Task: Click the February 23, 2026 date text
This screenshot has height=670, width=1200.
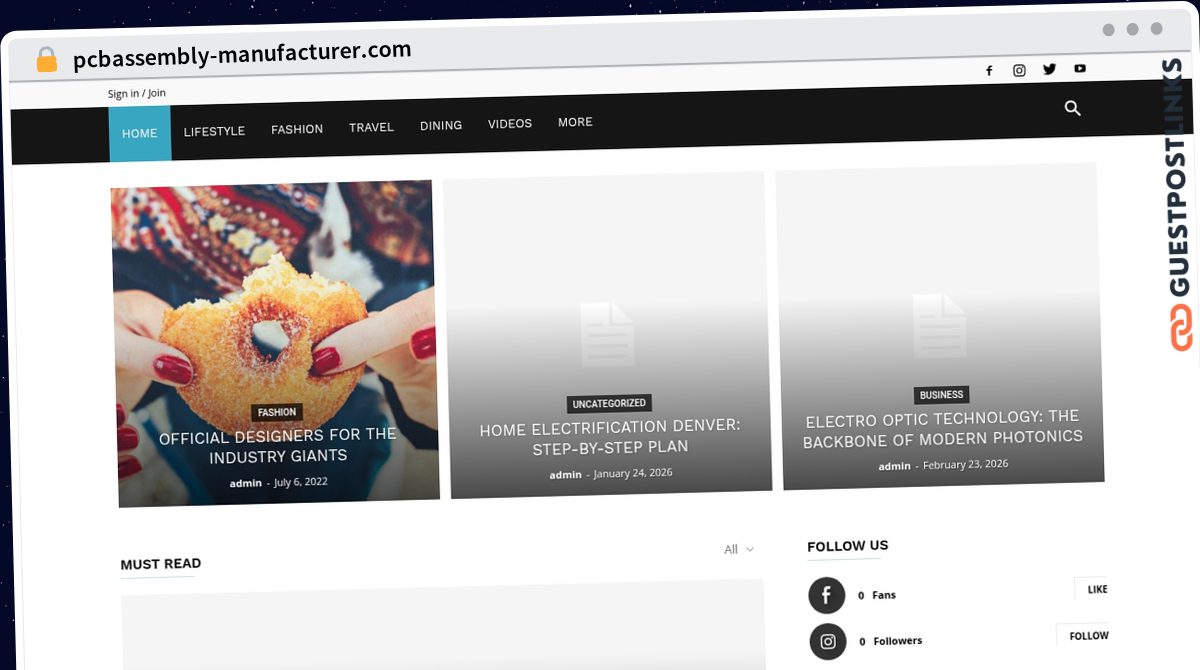Action: point(966,464)
